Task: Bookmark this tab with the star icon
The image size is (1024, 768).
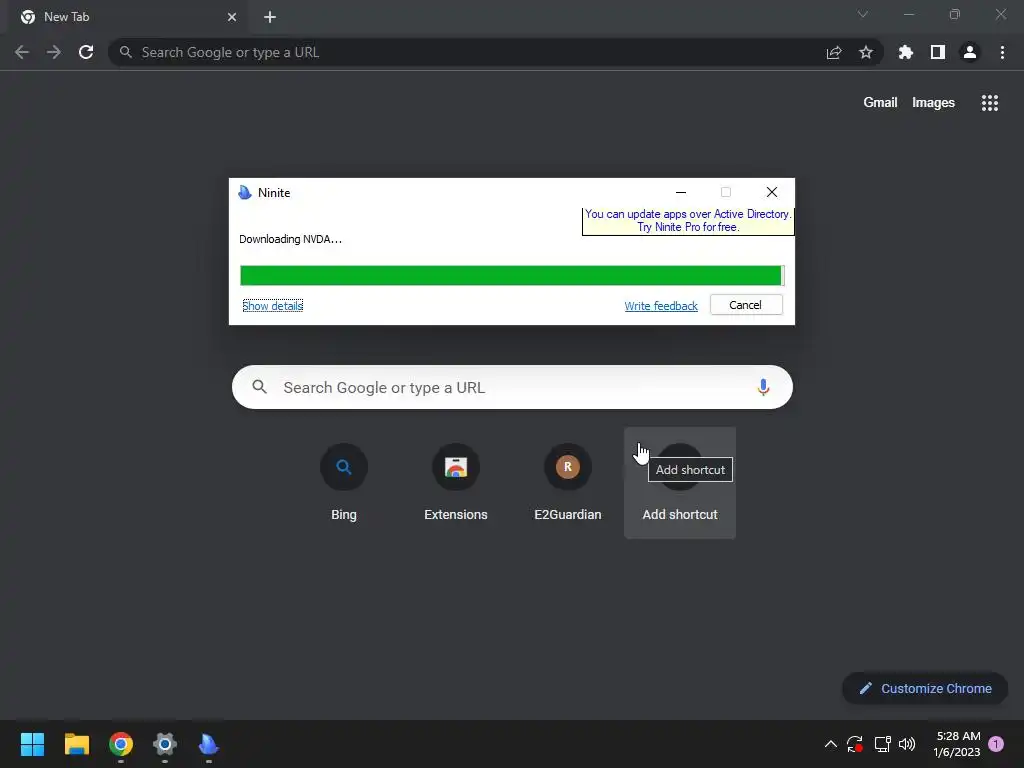Action: [x=866, y=52]
